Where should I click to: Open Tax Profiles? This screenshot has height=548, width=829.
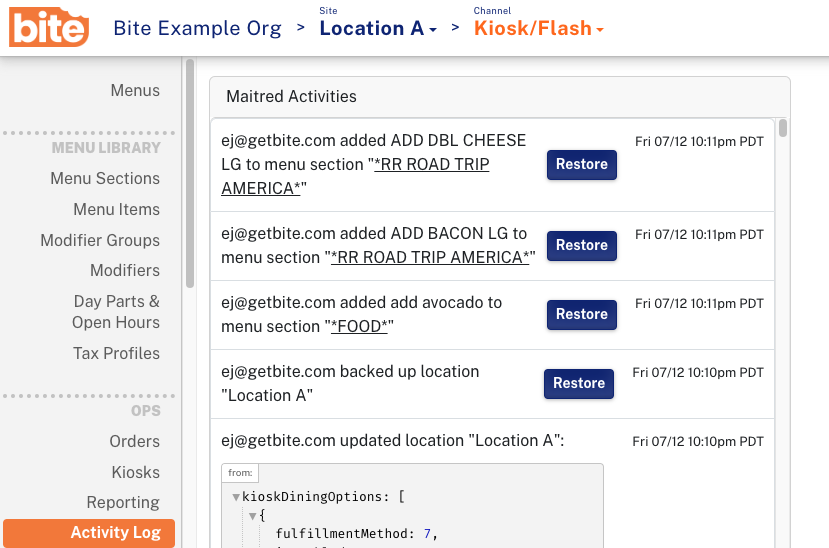click(x=116, y=354)
